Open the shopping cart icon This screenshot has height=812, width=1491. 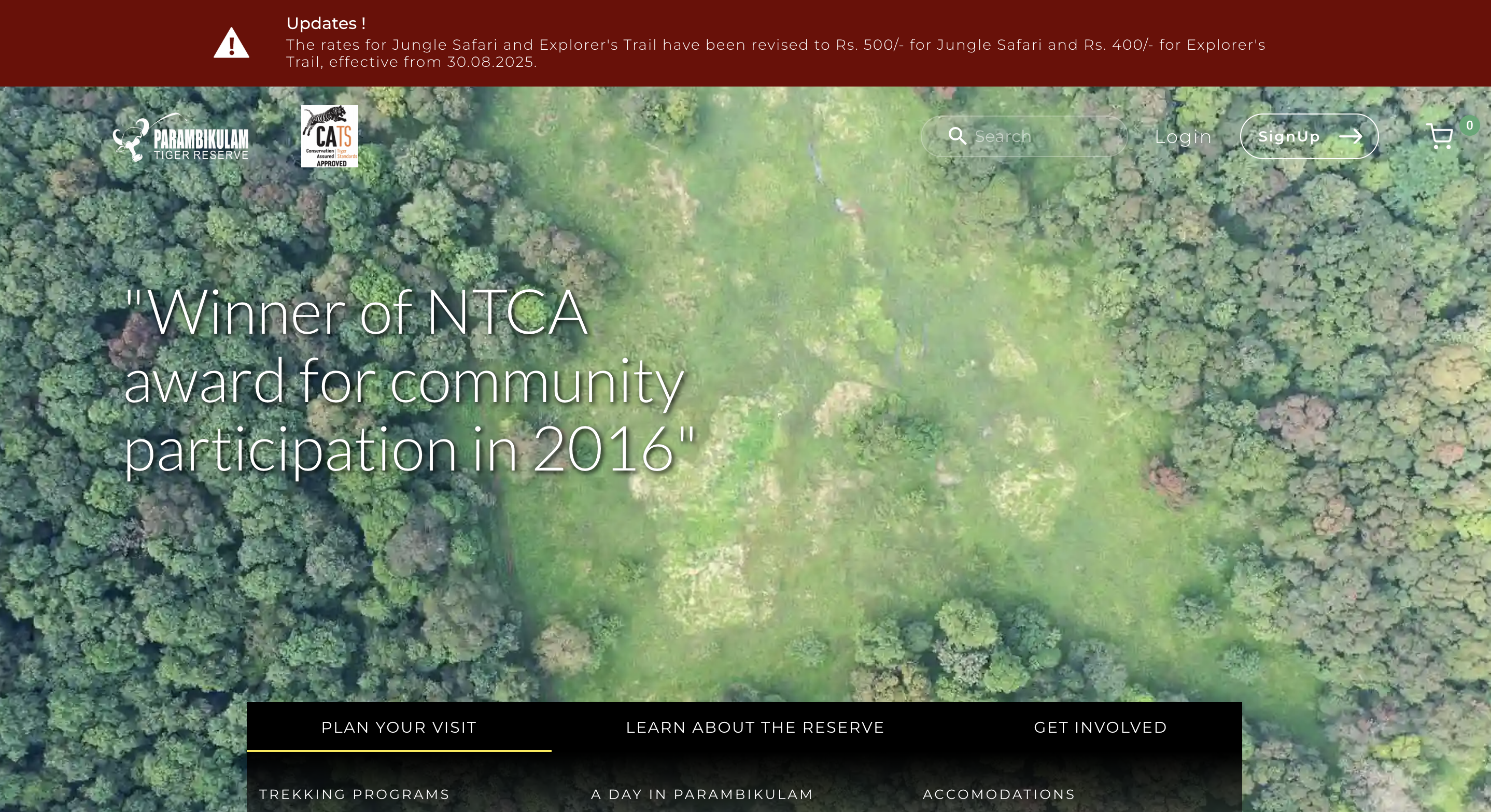click(1440, 137)
